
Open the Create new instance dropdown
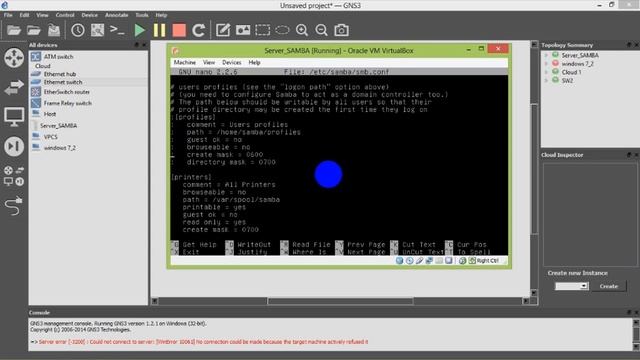coord(571,286)
